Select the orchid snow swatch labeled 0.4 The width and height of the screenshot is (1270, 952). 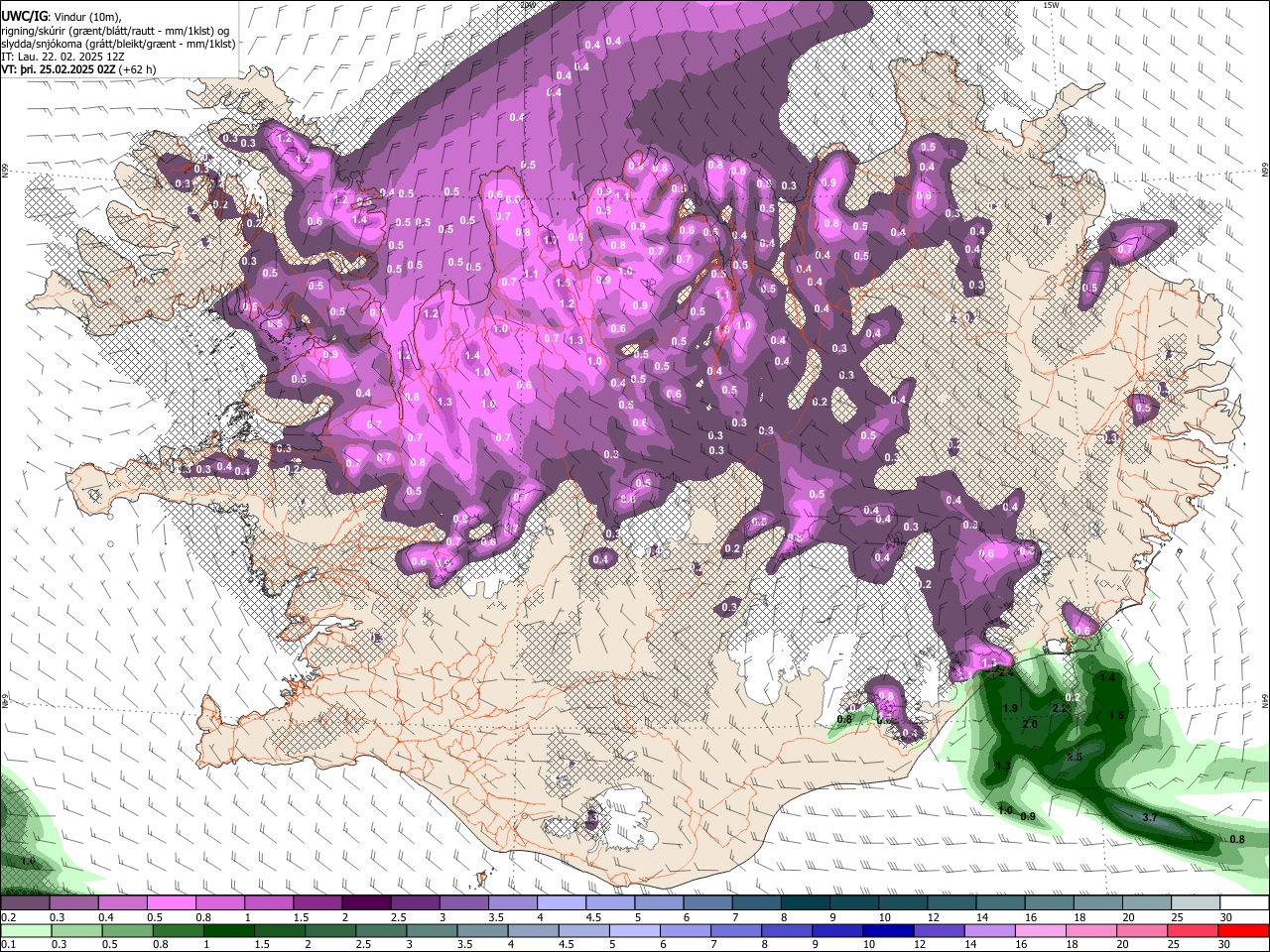coord(122,903)
